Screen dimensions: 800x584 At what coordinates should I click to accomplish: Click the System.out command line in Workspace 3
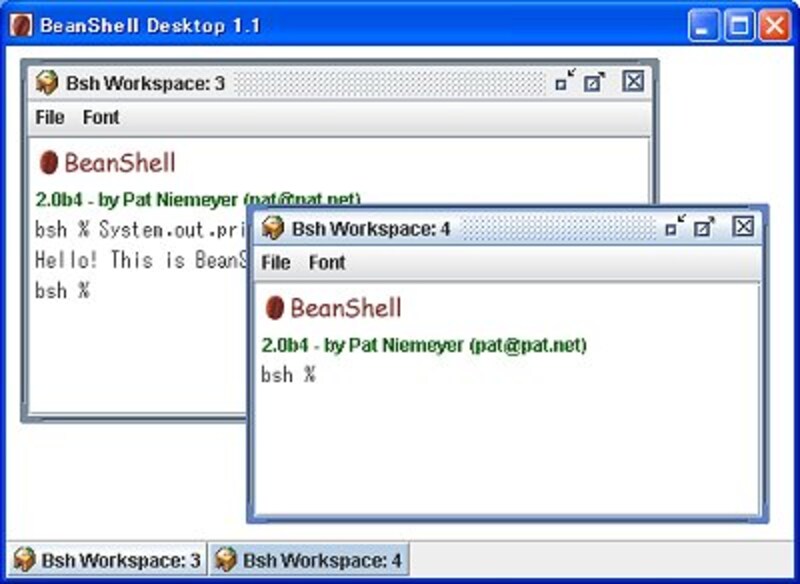[x=141, y=230]
